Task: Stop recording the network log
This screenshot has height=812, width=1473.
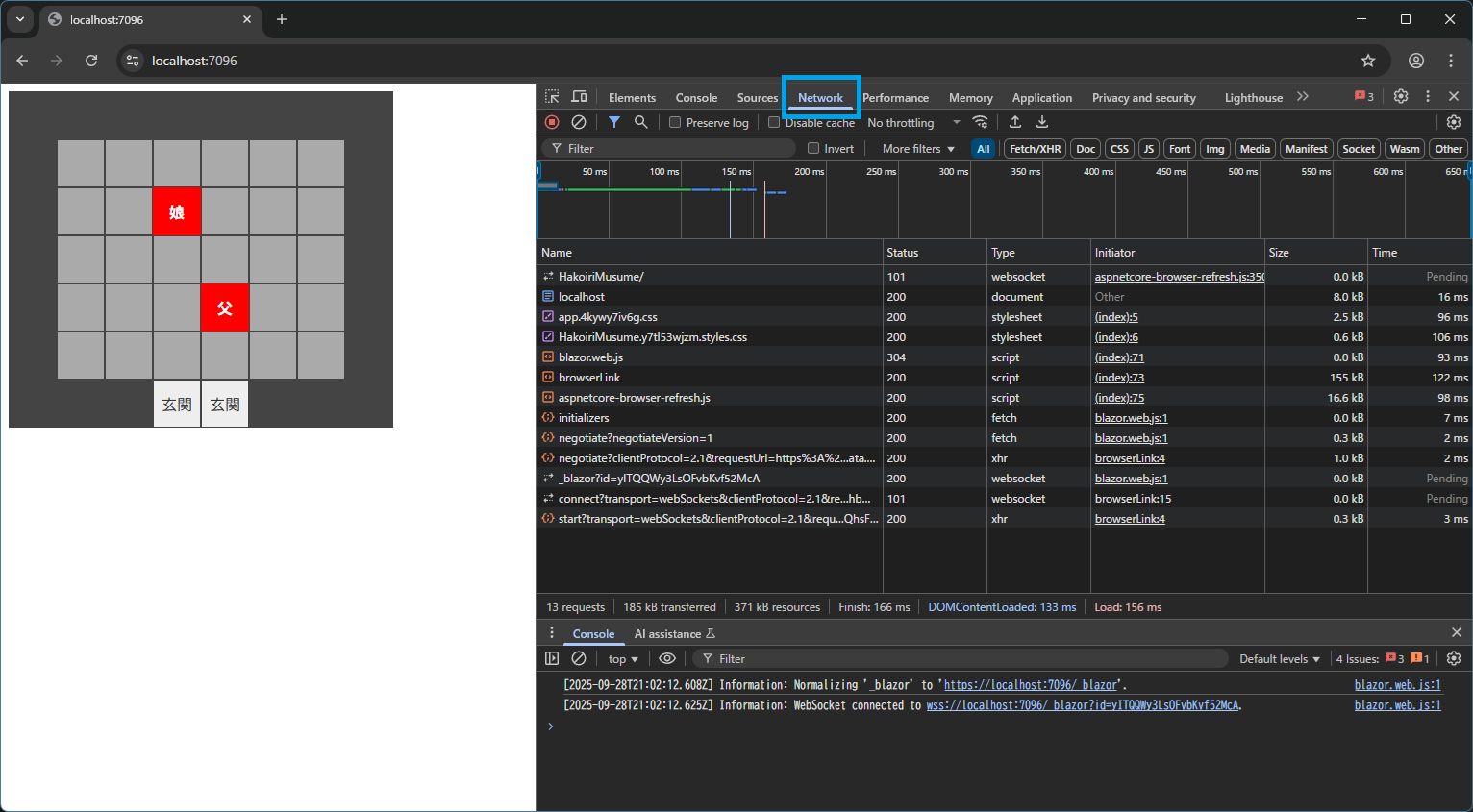Action: [551, 122]
